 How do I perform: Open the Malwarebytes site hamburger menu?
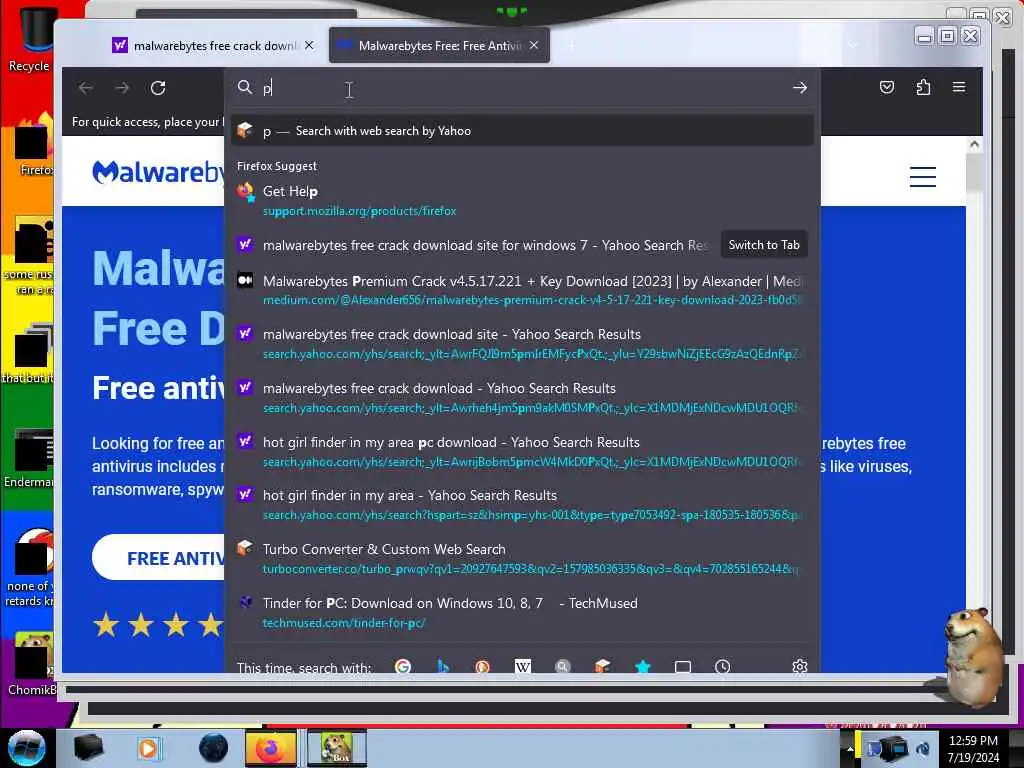pos(923,177)
